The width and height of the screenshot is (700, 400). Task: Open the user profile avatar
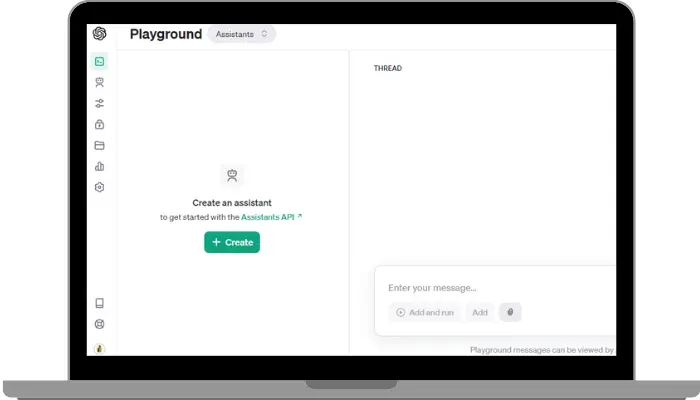click(100, 349)
